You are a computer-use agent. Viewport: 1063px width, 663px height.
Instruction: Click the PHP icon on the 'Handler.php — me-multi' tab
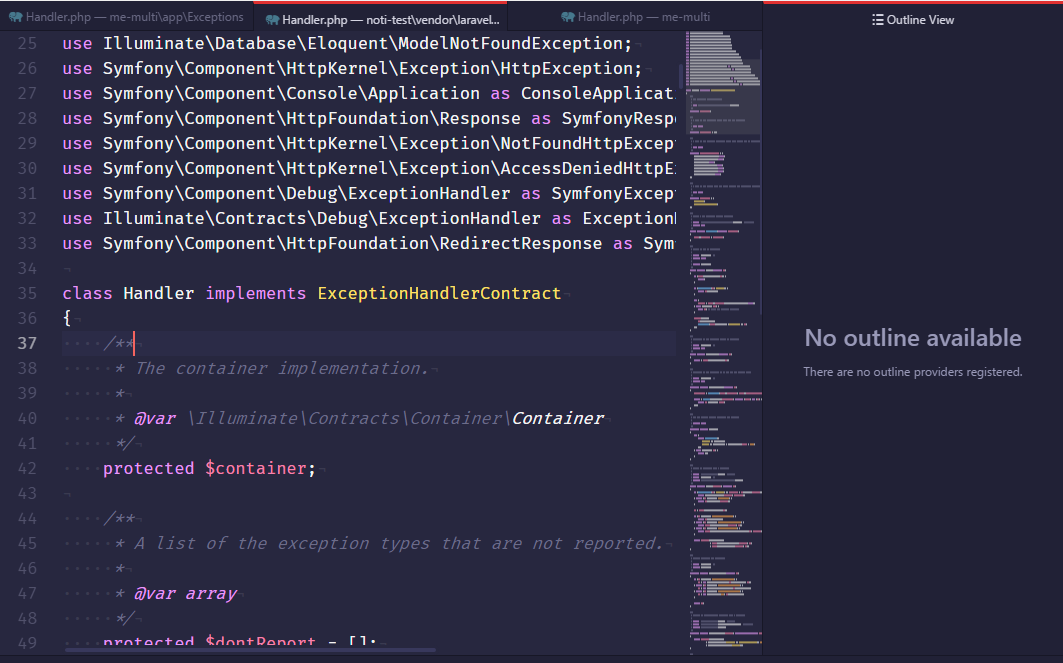tap(567, 17)
